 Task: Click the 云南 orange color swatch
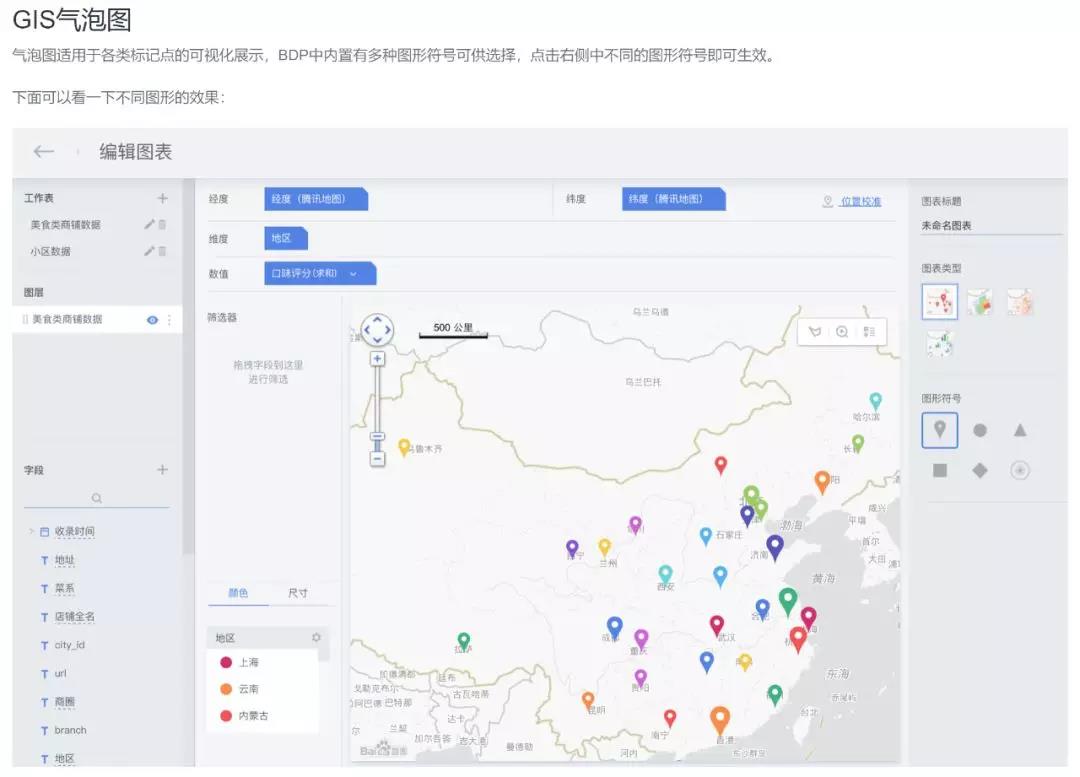point(225,689)
